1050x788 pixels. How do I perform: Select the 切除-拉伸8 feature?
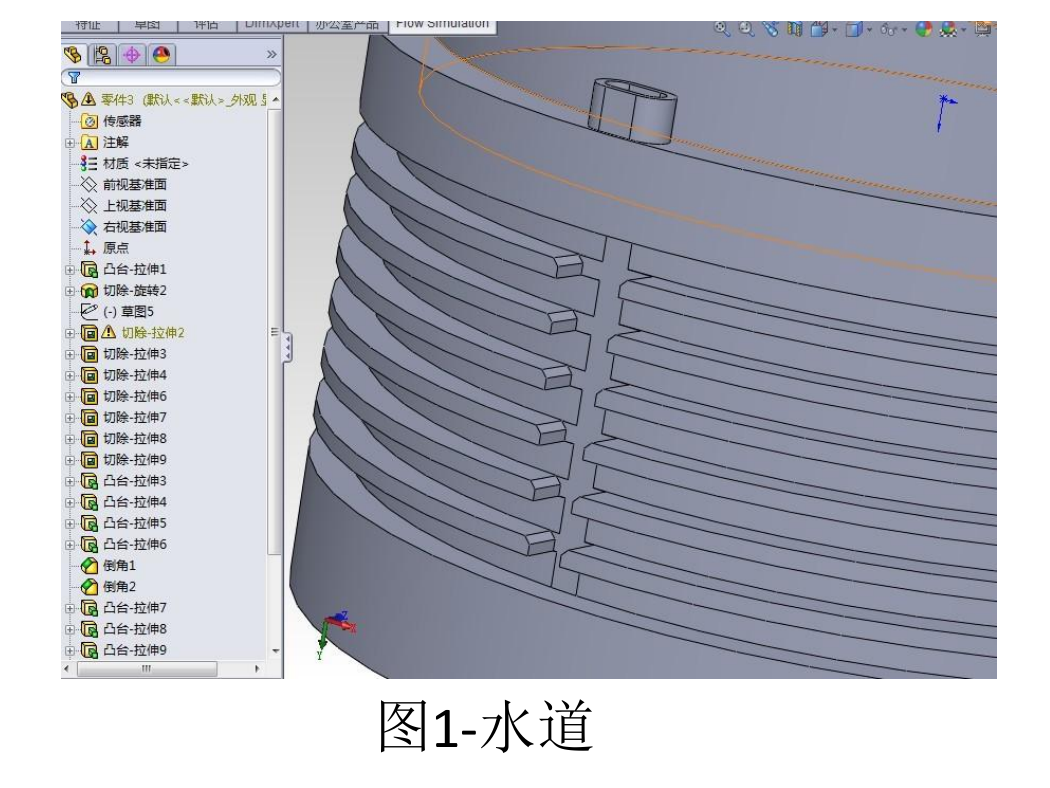pos(125,439)
